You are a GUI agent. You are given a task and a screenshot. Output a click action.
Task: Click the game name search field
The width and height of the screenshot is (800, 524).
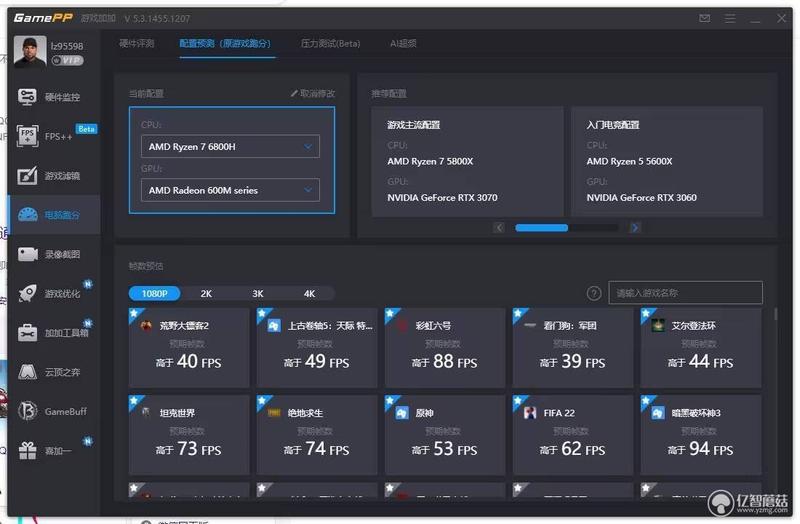pos(685,293)
